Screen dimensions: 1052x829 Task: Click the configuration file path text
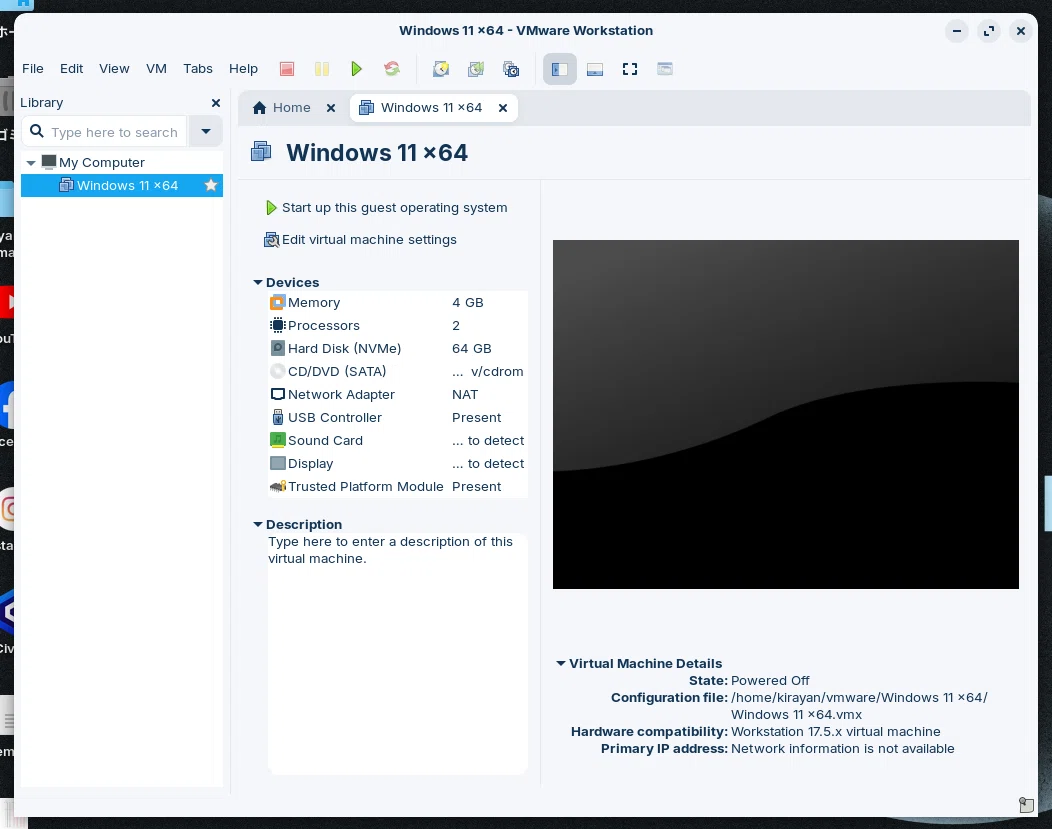(x=859, y=706)
